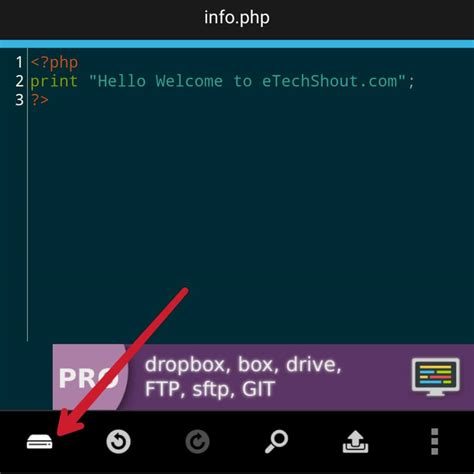Viewport: 474px width, 474px height.
Task: Tap the PRO badge on banner
Action: [89, 378]
